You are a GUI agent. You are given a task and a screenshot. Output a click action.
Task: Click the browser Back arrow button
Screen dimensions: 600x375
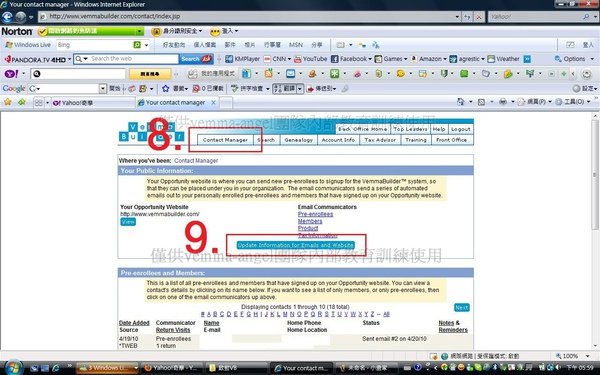[x=7, y=17]
